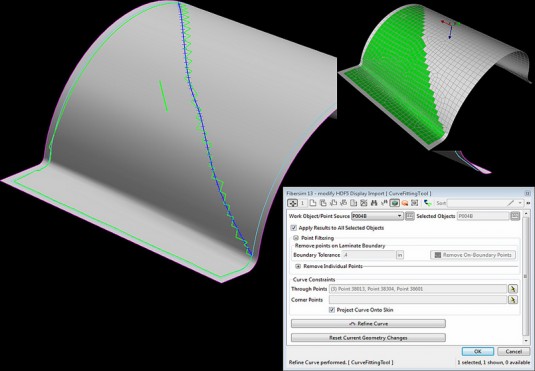
Task: Open the Sort dropdown in toolbar
Action: pyautogui.click(x=485, y=203)
